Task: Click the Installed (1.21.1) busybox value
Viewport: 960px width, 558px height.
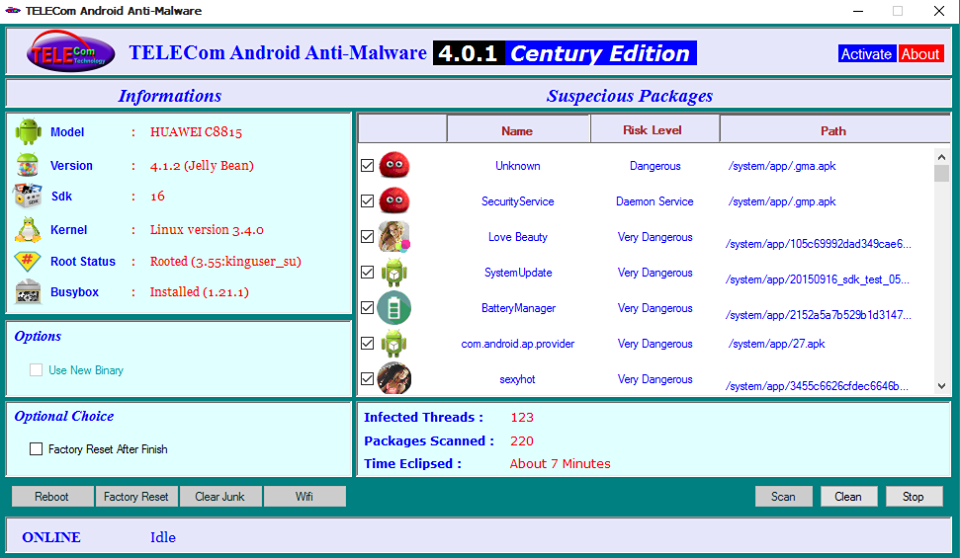Action: point(200,292)
